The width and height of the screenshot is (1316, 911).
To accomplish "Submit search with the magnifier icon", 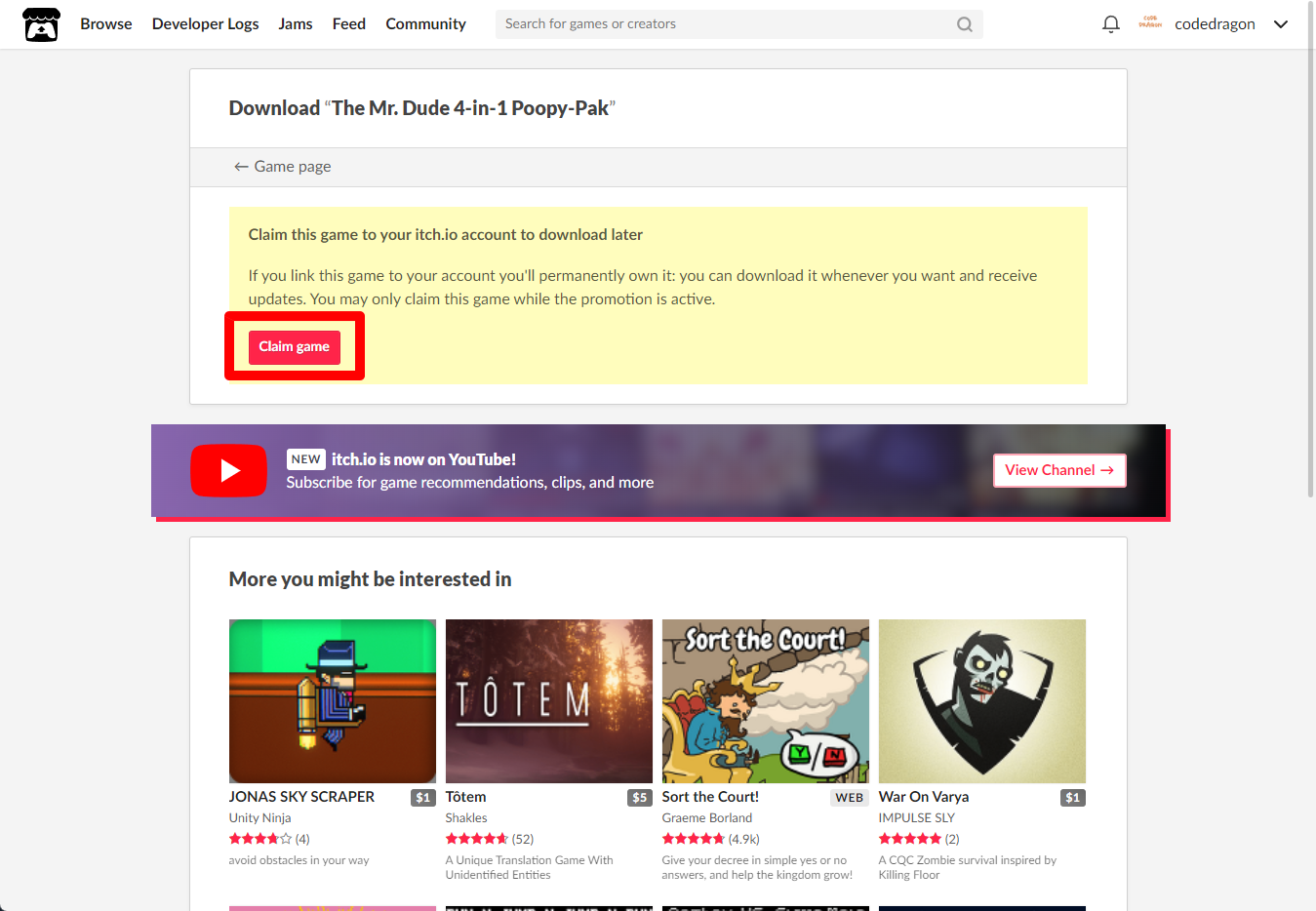I will point(965,24).
